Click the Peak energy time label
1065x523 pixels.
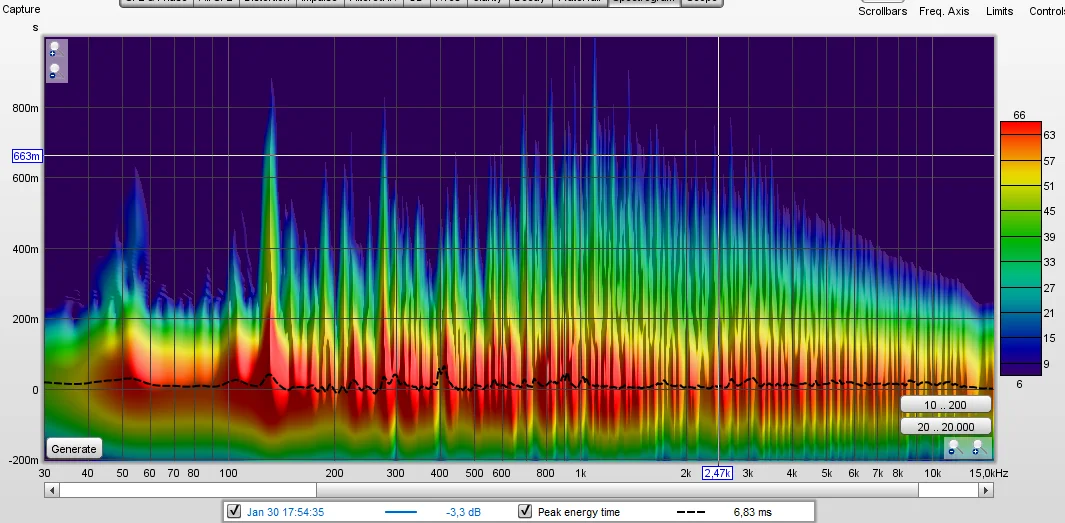pyautogui.click(x=579, y=512)
